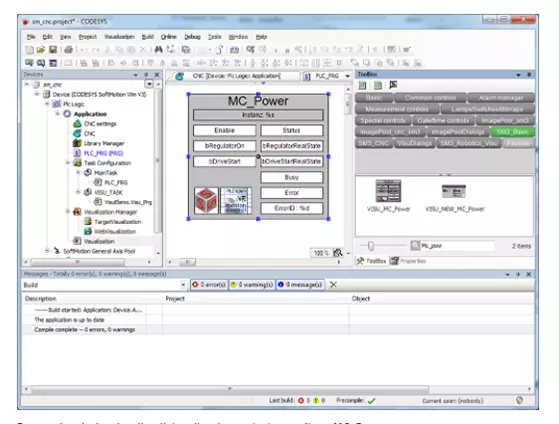Click the Save icon in toolbar
The image size is (559, 424).
(53, 50)
